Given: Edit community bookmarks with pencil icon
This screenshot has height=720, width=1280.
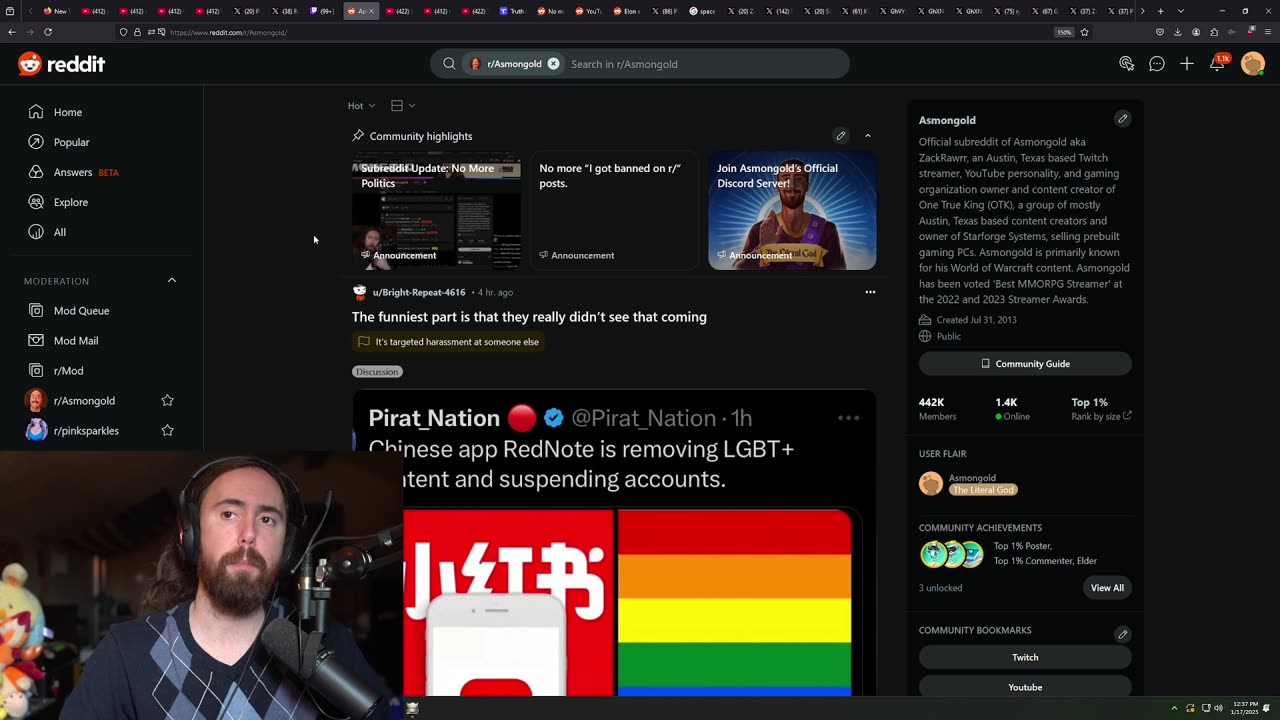Looking at the screenshot, I should 1123,634.
